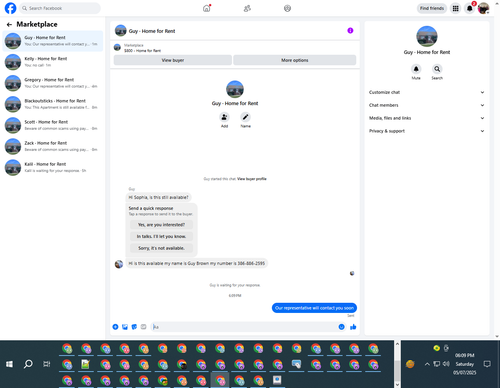Click the Facebook logo icon

(10, 8)
